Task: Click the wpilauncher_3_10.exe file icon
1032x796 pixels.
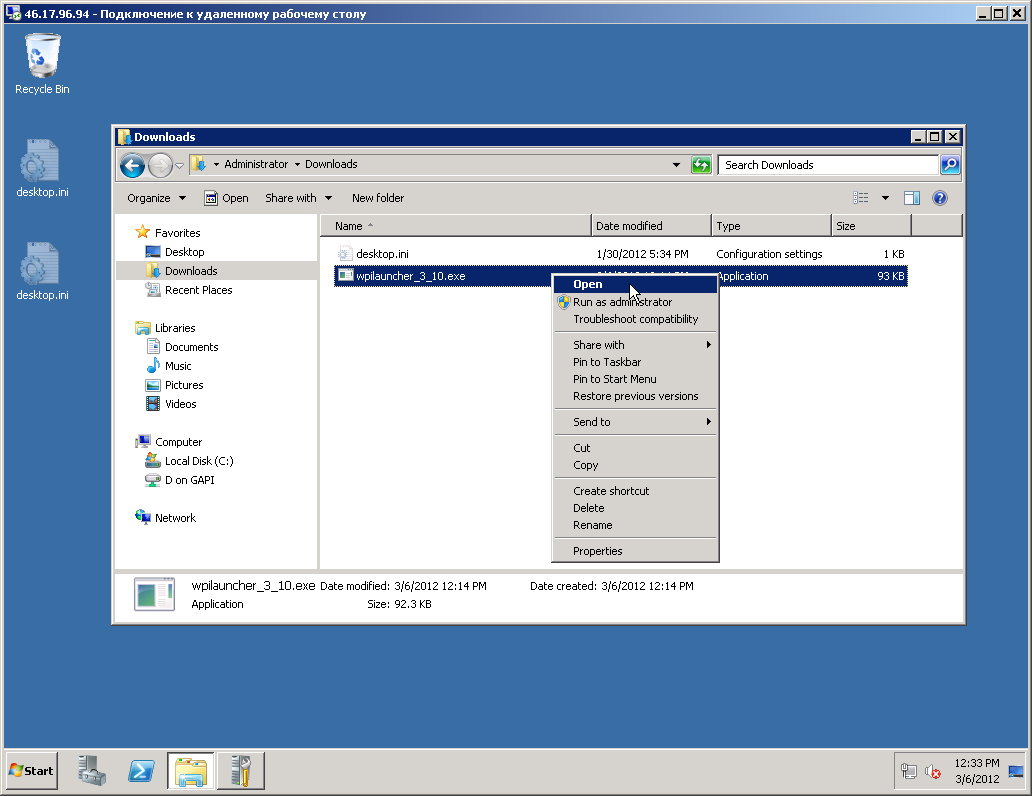Action: [x=345, y=276]
